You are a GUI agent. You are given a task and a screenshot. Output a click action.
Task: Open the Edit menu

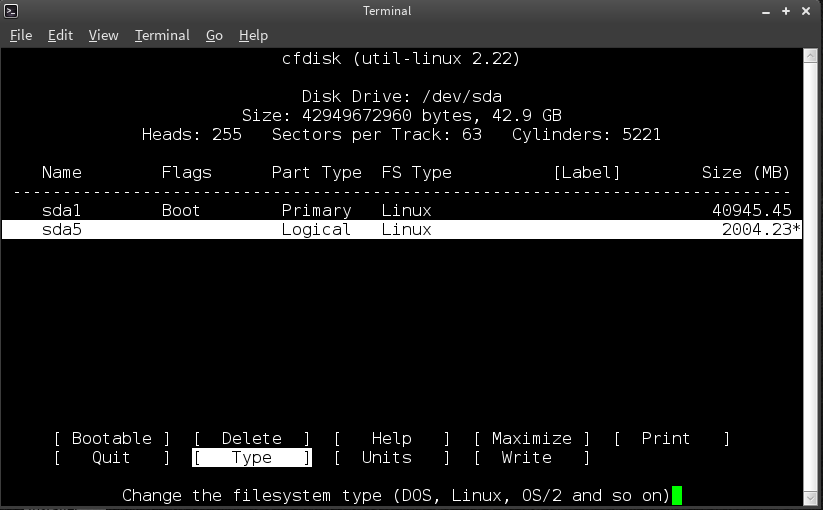(x=60, y=35)
